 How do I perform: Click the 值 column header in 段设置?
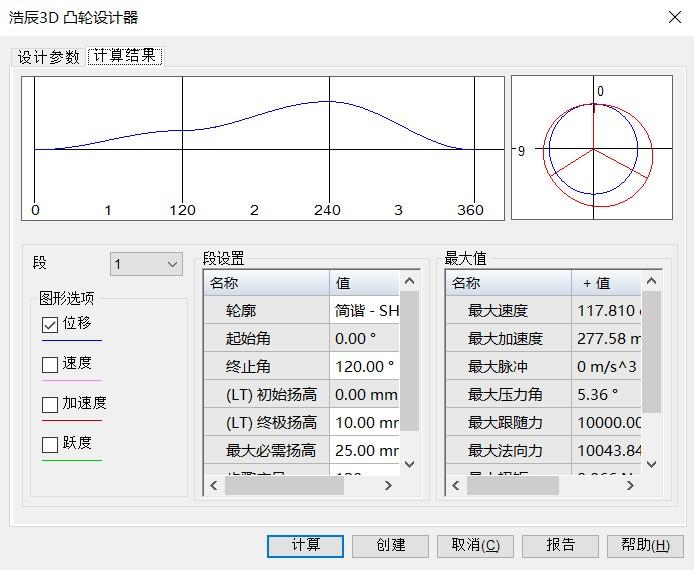[x=364, y=282]
